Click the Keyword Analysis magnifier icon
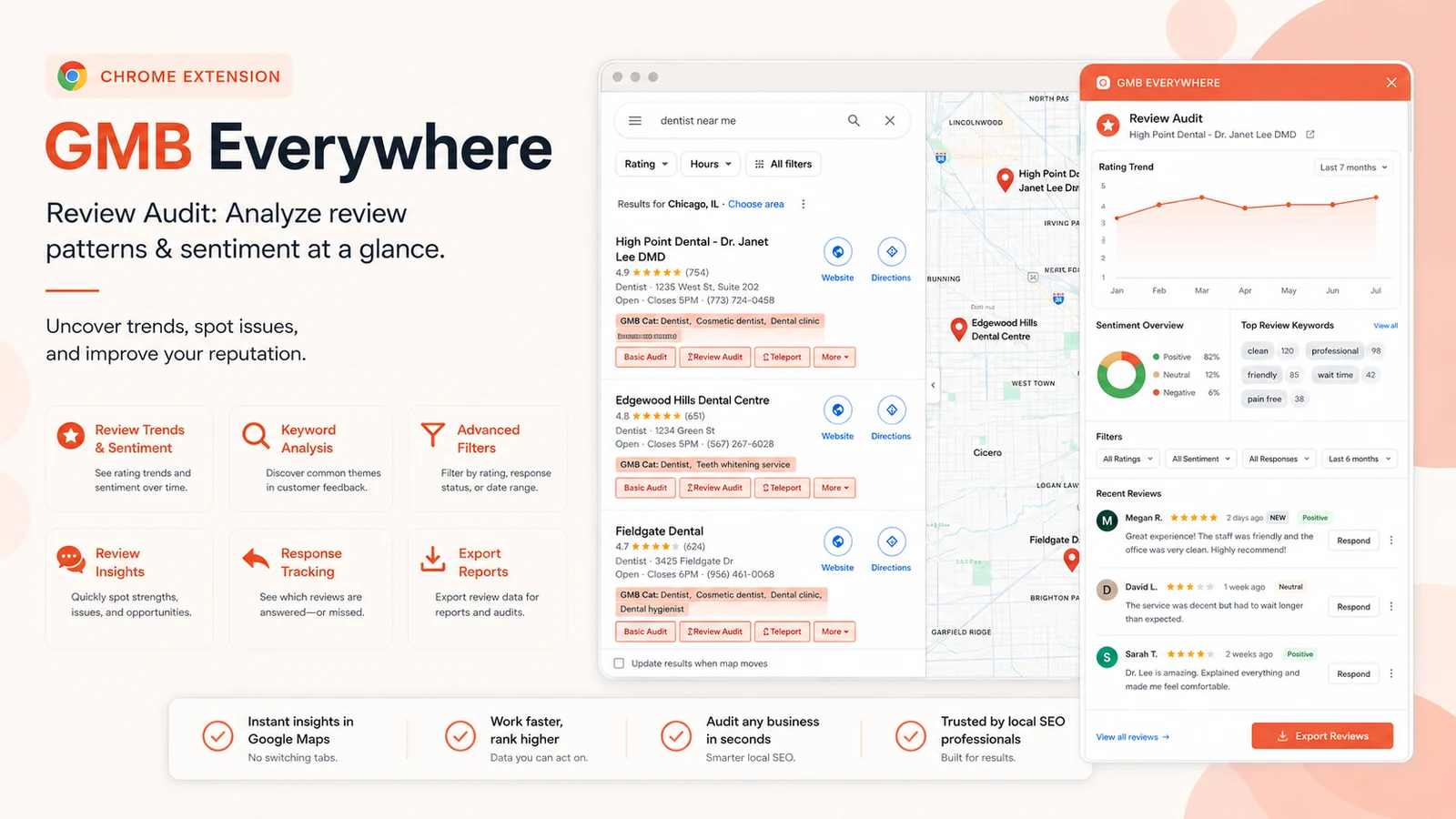Screen dimensions: 1456x819 [256, 436]
